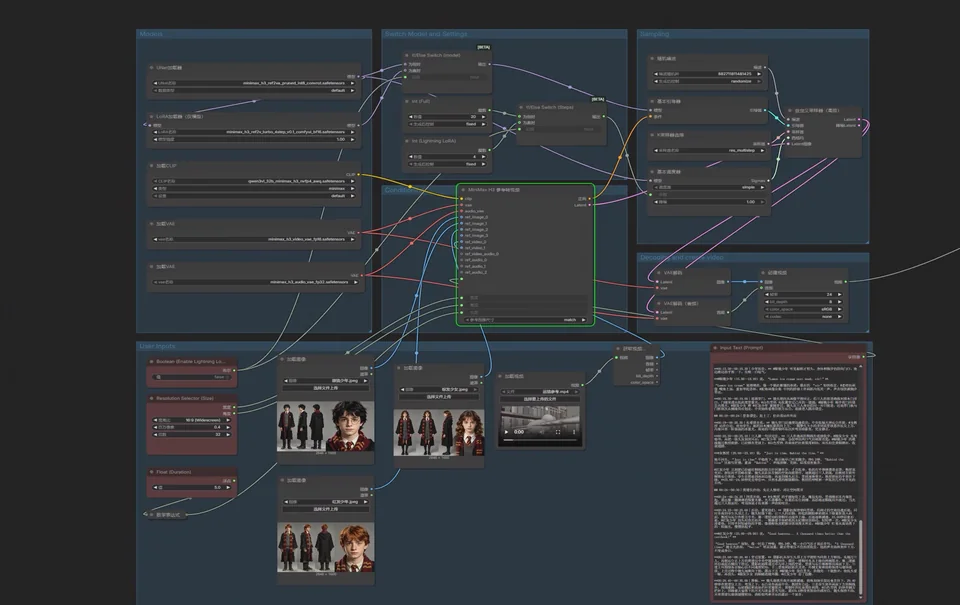Open the match dropdown in MiniMax H3 node
Screen dimensions: 960x605
[526, 320]
